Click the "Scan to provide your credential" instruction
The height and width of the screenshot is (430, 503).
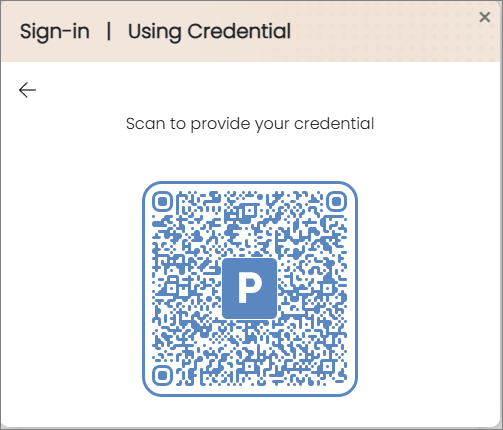pos(250,124)
